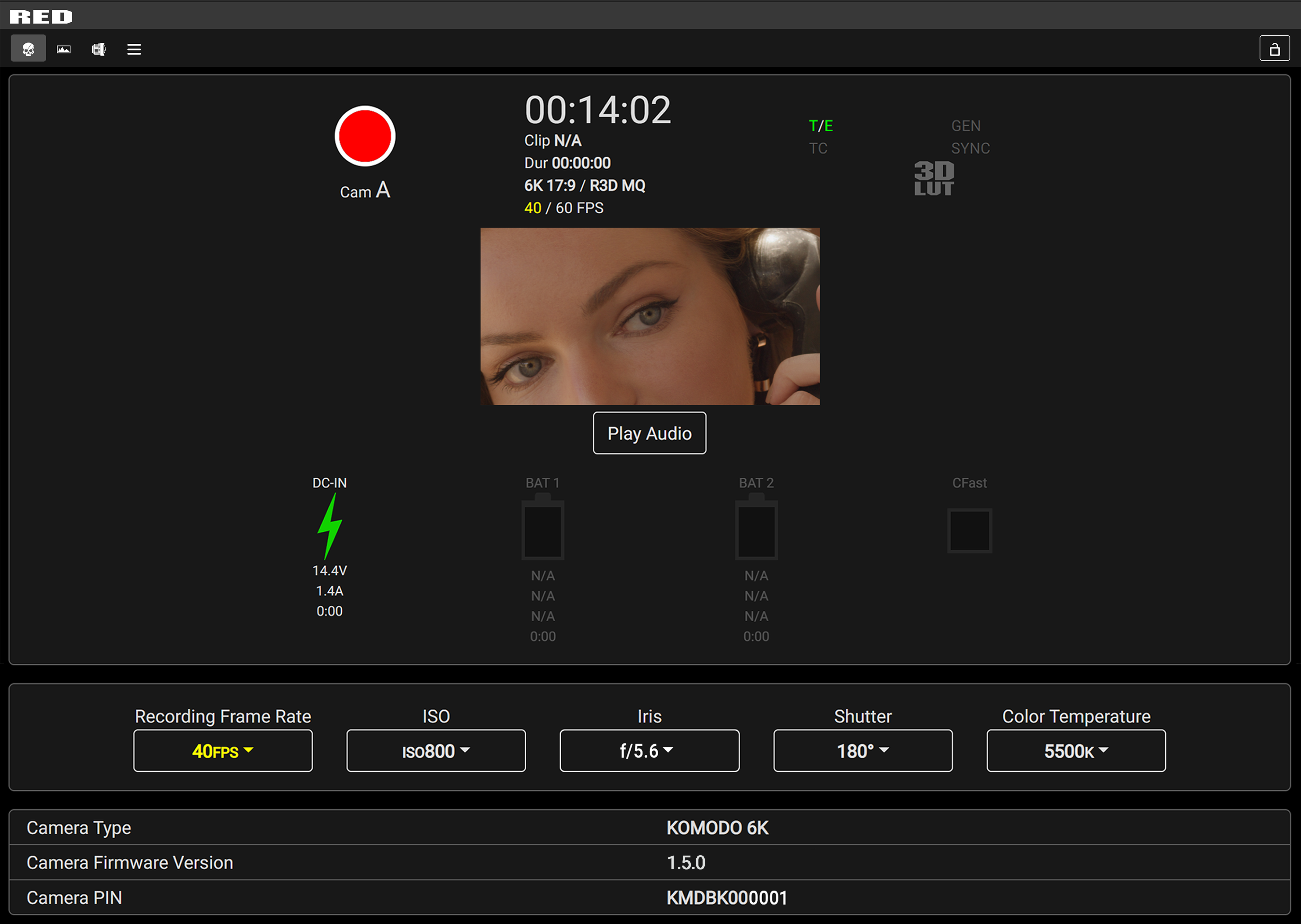Viewport: 1301px width, 924px height.
Task: Open the Shutter 180° dropdown
Action: point(863,751)
